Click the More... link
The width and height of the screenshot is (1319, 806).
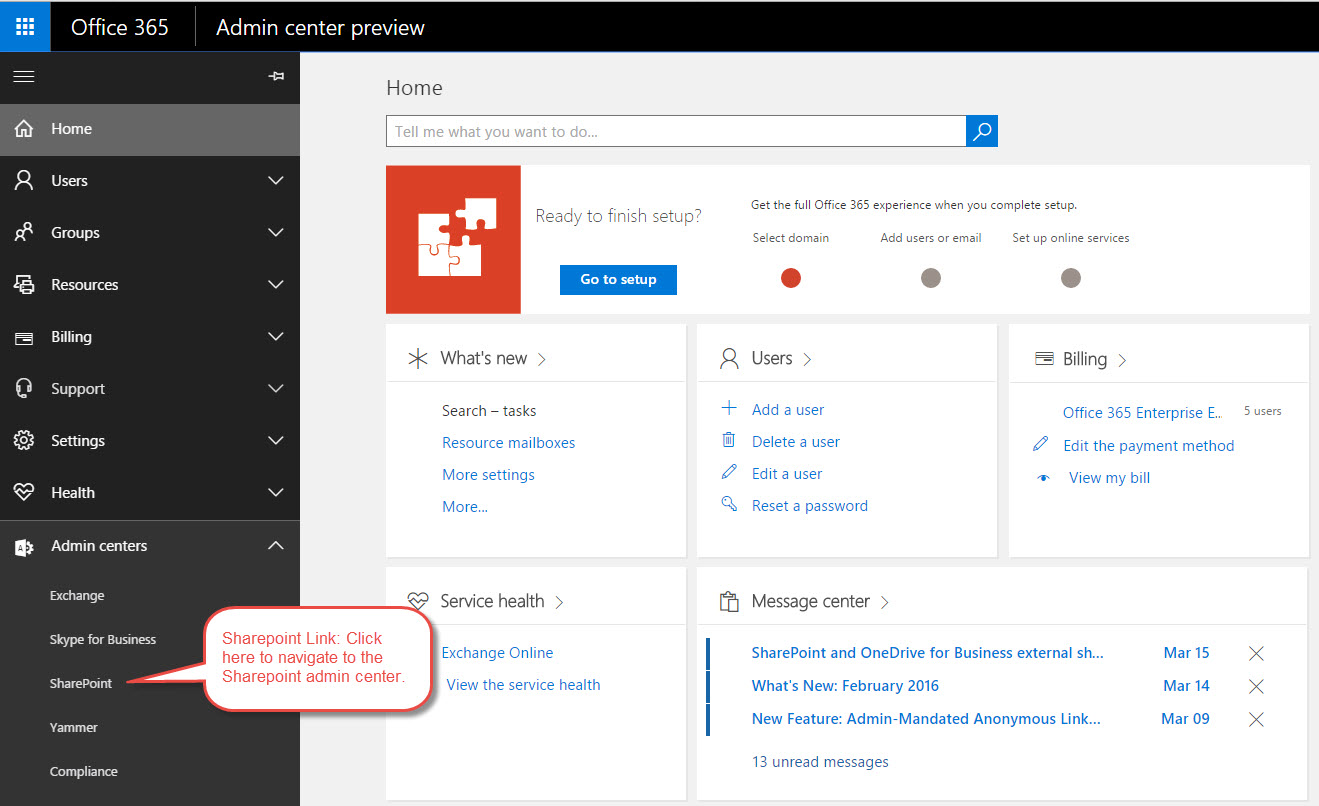[465, 507]
